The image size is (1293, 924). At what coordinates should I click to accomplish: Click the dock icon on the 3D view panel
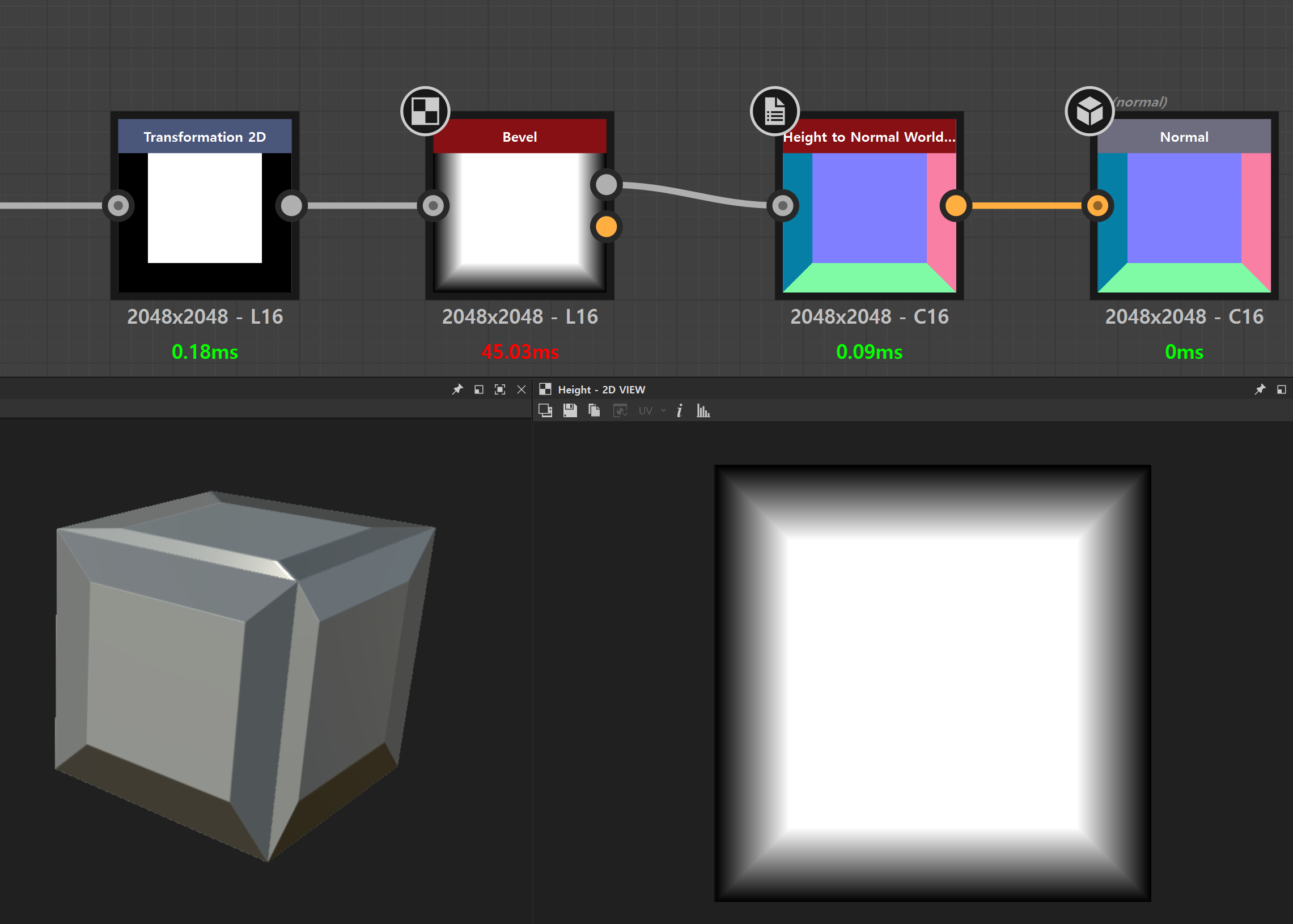pyautogui.click(x=479, y=390)
